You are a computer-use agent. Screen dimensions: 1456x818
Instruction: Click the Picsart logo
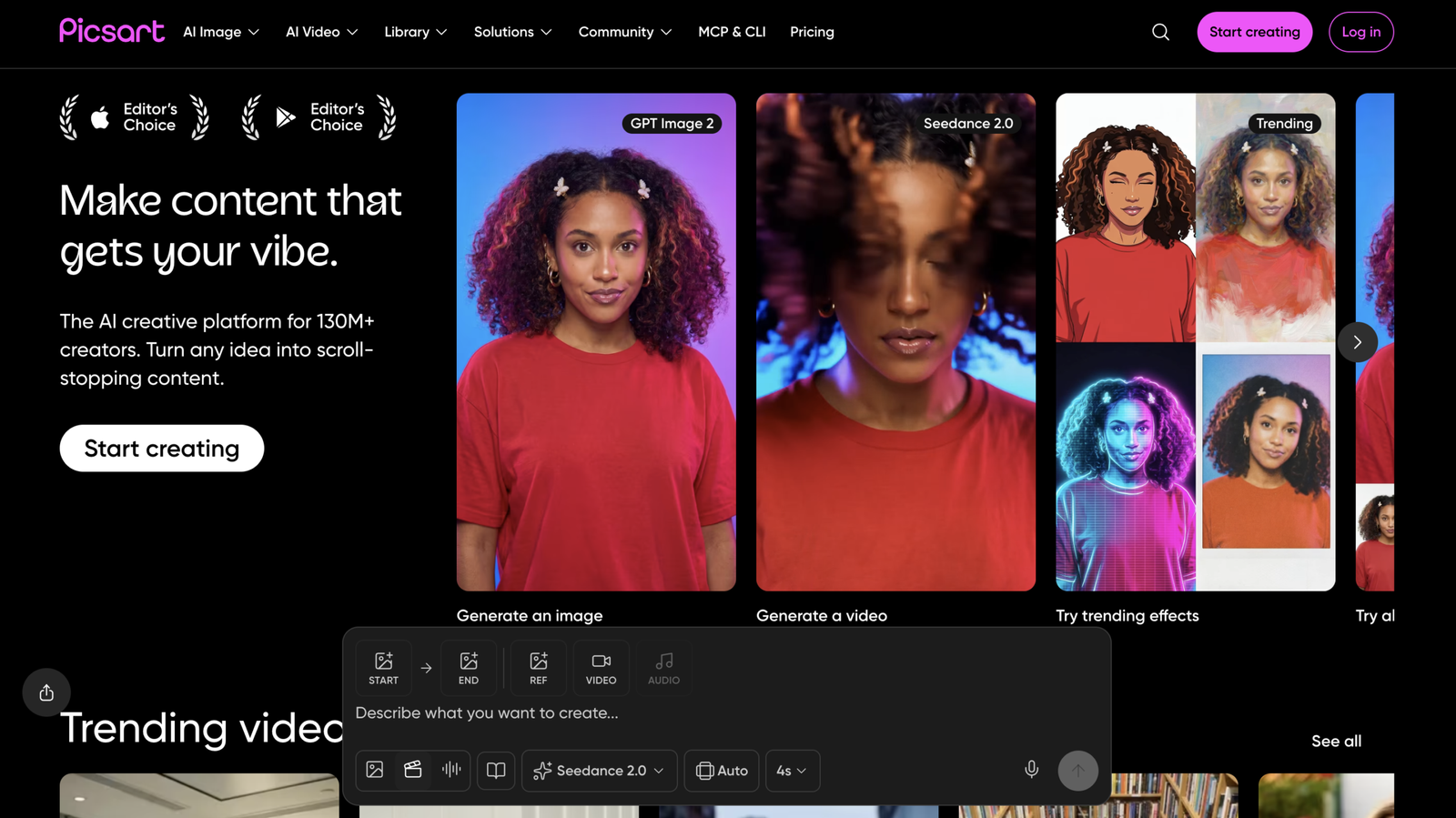point(112,31)
